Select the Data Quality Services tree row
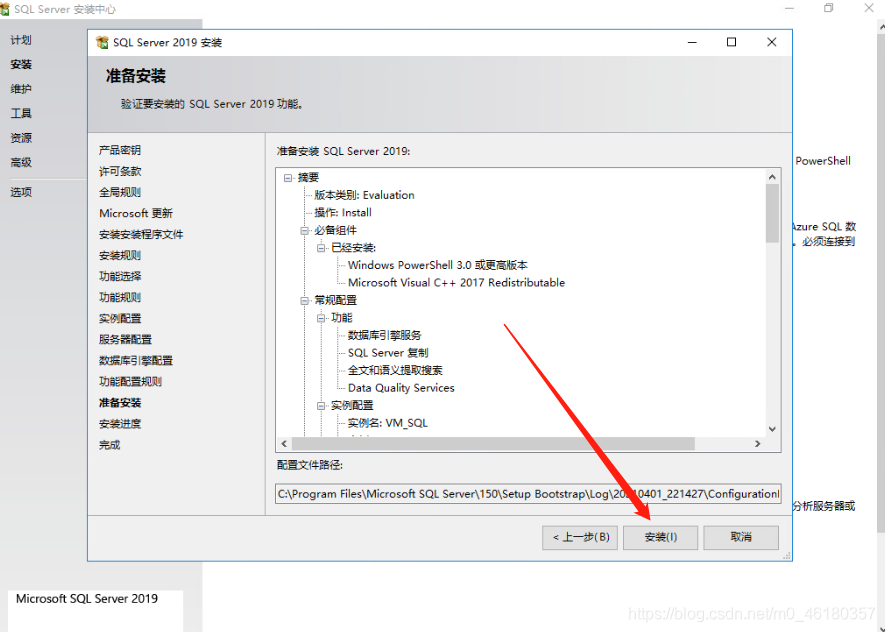Viewport: 885px width, 632px height. pyautogui.click(x=401, y=388)
